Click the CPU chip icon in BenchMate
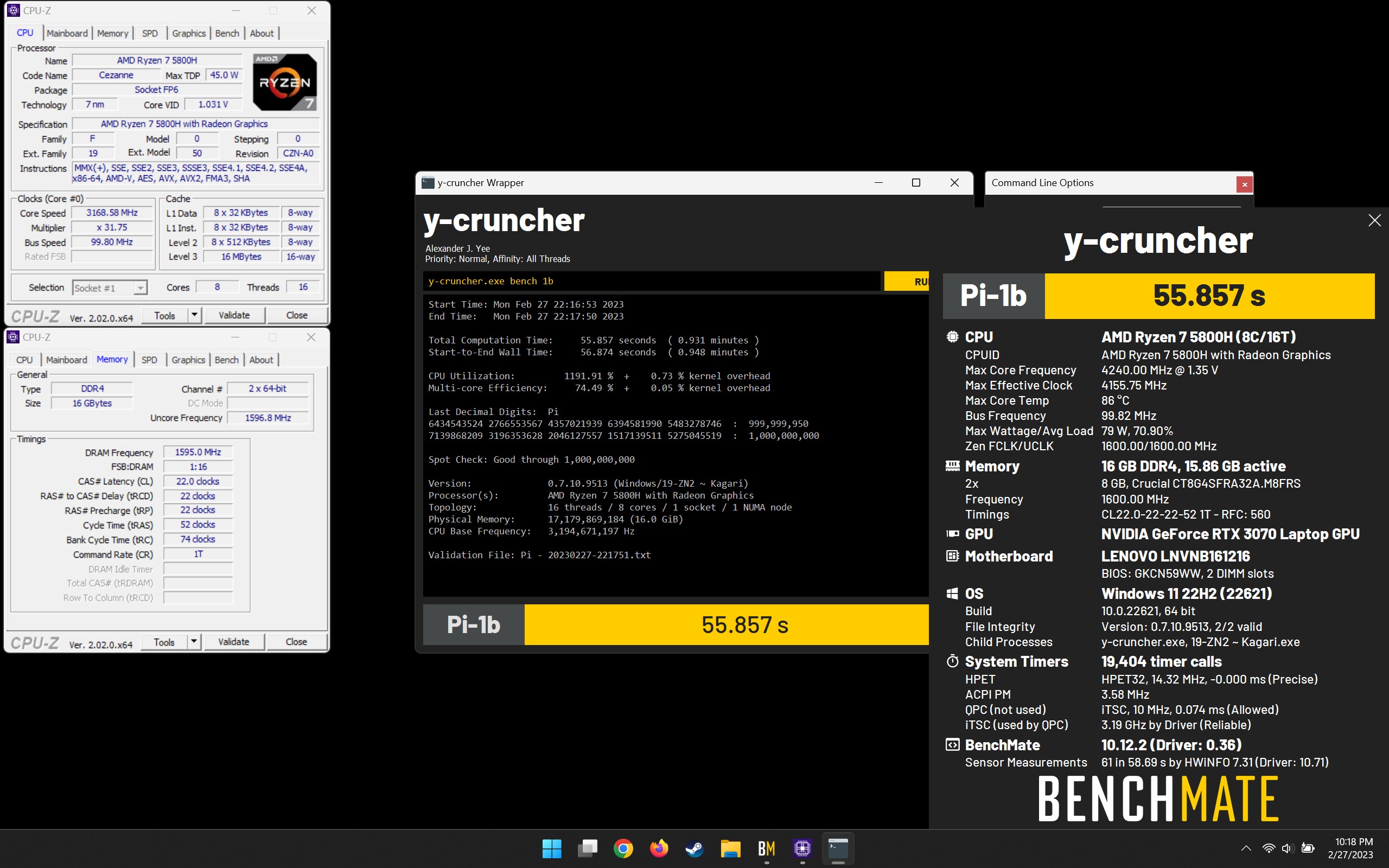 (x=952, y=337)
